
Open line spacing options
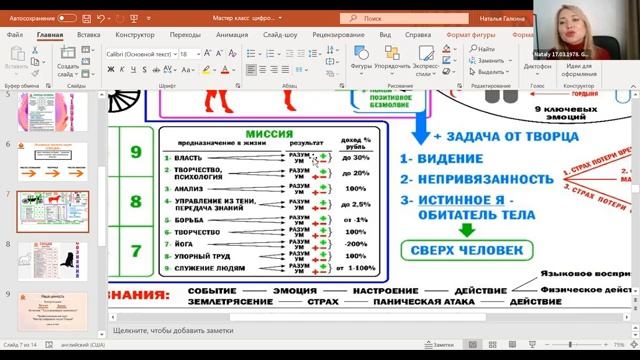(313, 53)
